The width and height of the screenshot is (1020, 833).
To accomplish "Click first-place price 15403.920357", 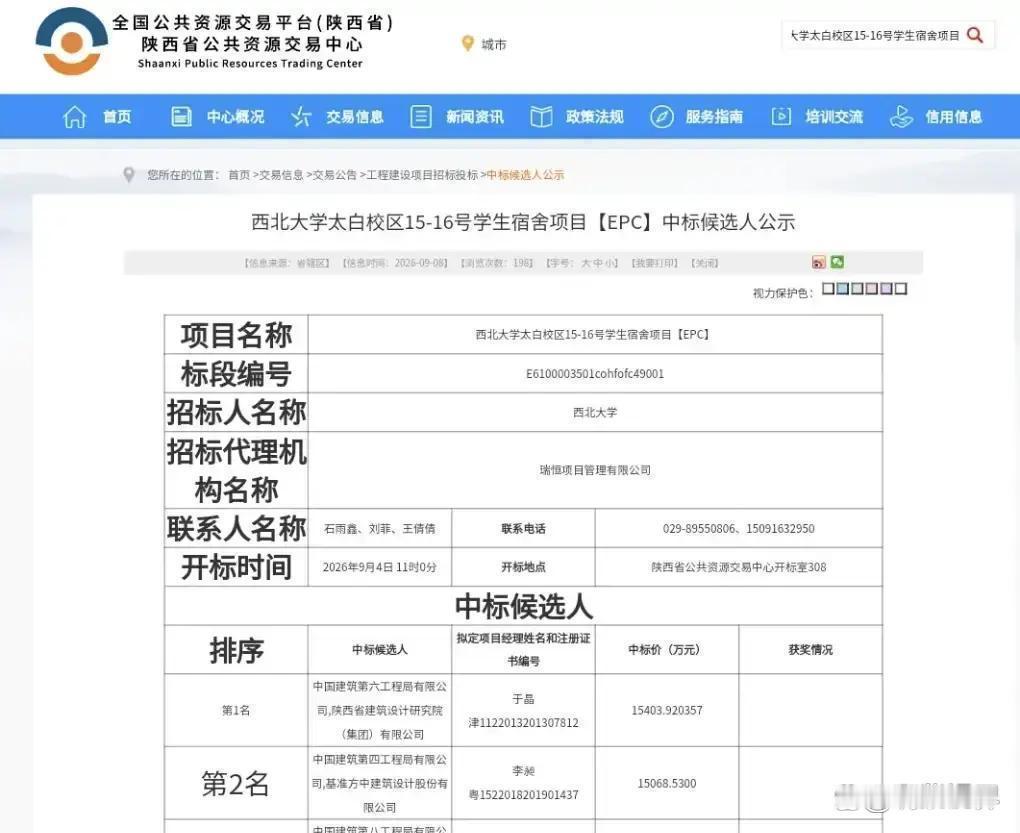I will 667,710.
